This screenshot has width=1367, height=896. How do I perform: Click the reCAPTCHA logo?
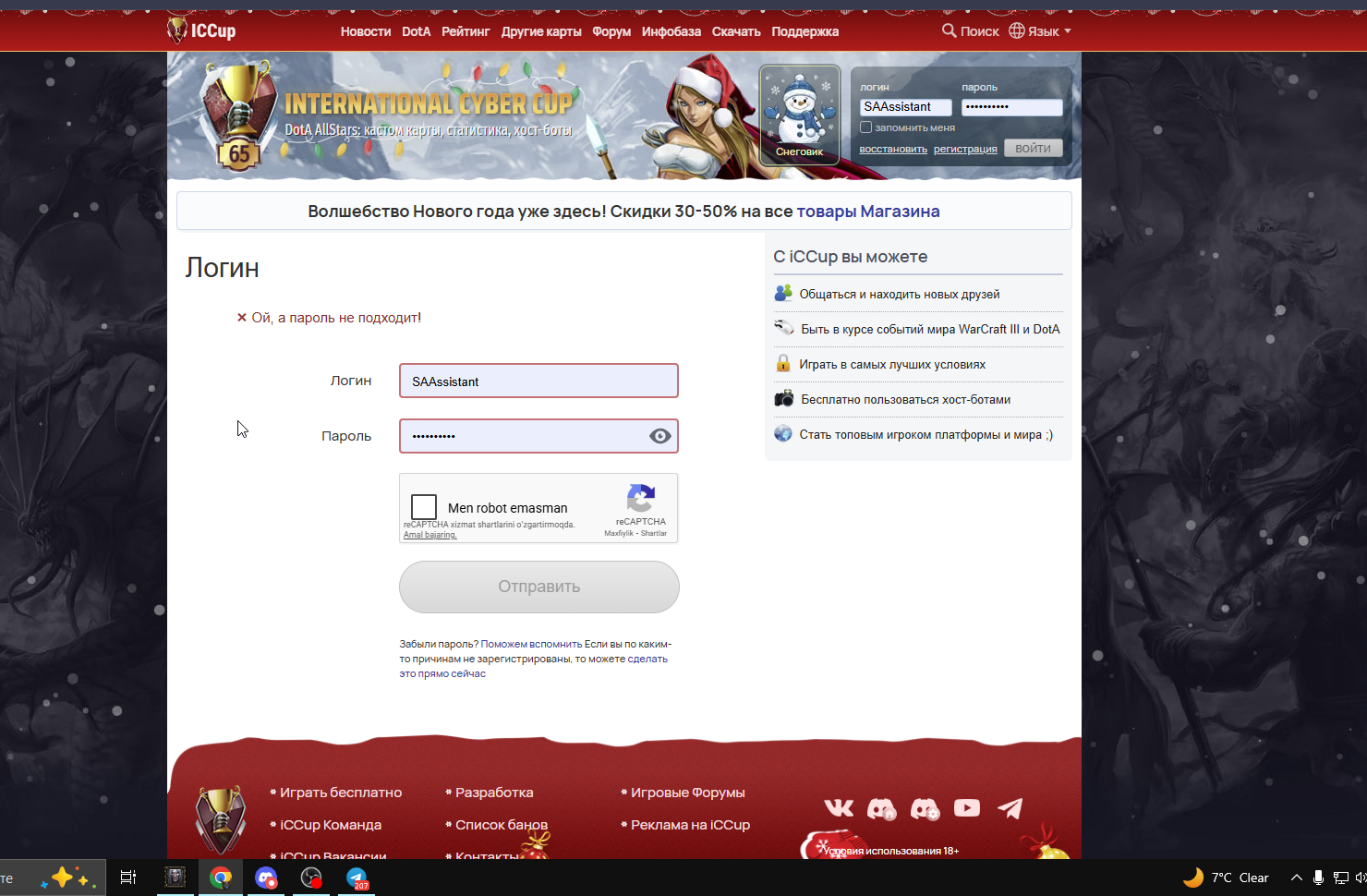pos(641,499)
